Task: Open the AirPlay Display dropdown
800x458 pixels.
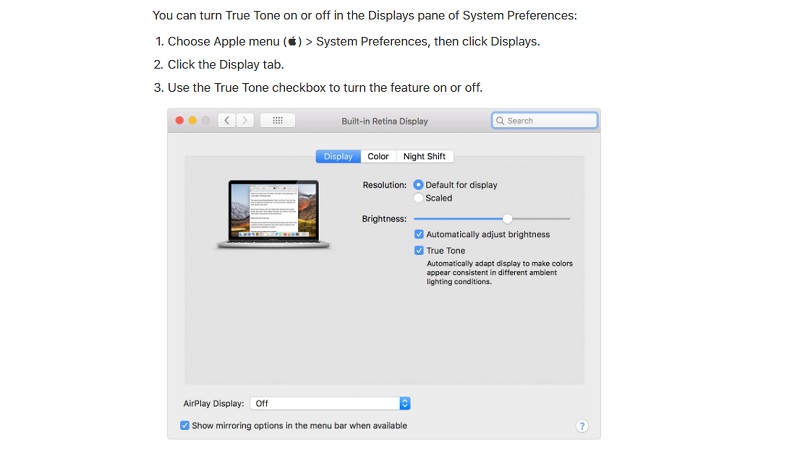Action: pyautogui.click(x=330, y=403)
